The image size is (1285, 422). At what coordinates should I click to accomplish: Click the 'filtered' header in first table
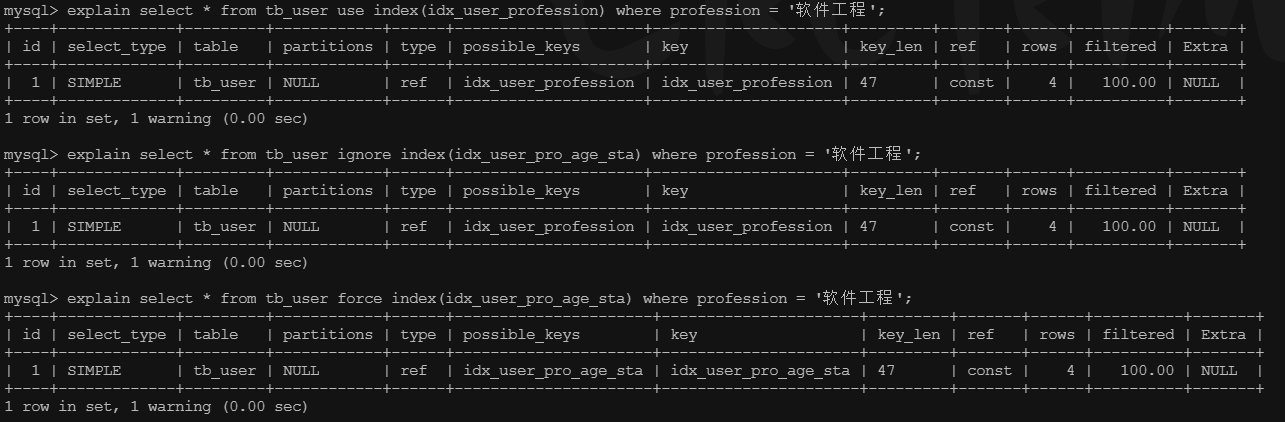click(1120, 47)
